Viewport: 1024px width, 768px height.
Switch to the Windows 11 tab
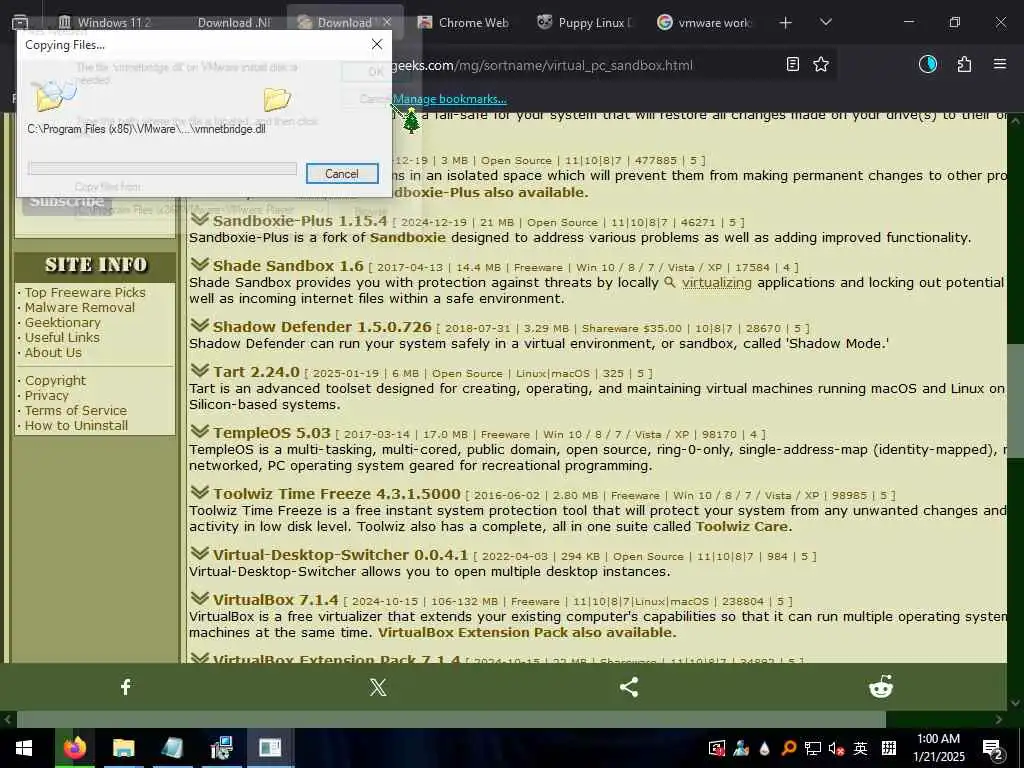coord(104,22)
